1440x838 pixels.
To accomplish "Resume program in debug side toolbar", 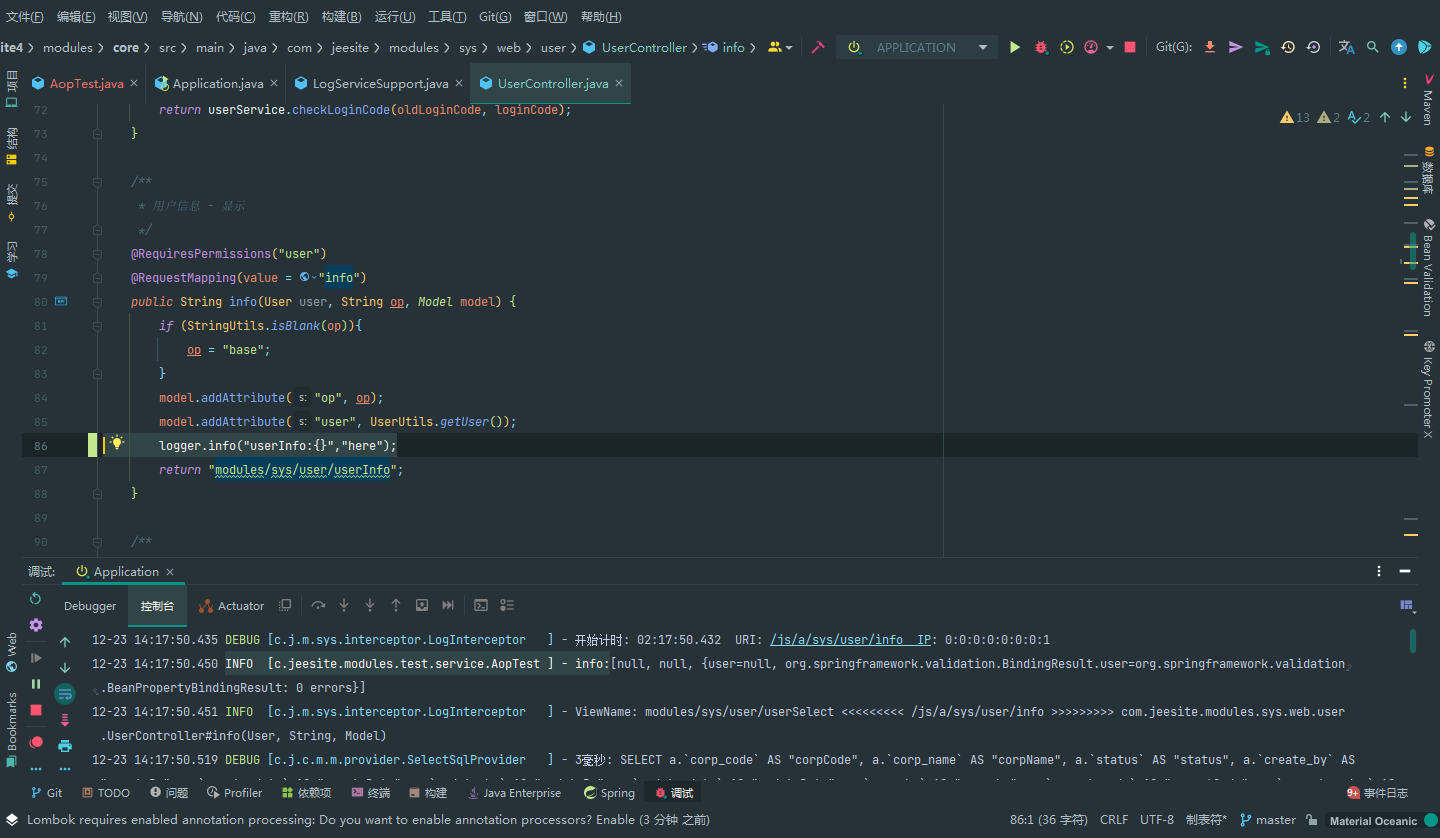I will pos(36,658).
